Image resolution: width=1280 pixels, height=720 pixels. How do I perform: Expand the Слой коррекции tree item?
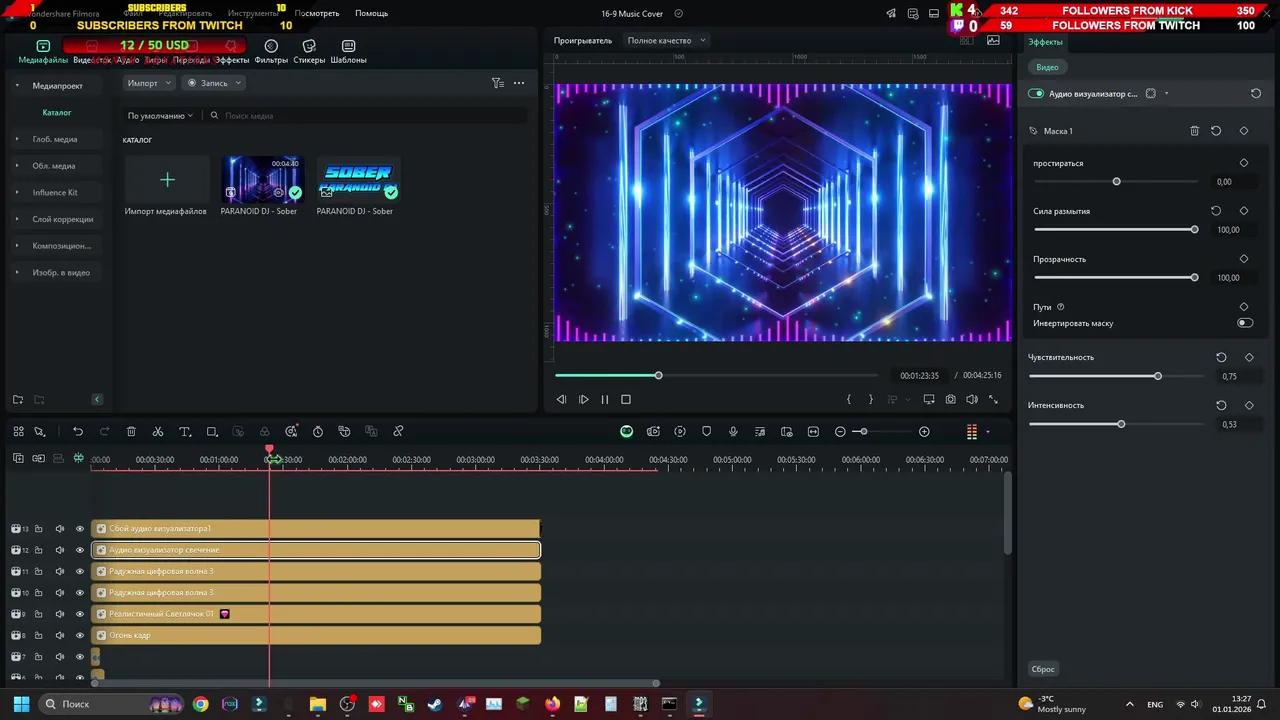(17, 219)
